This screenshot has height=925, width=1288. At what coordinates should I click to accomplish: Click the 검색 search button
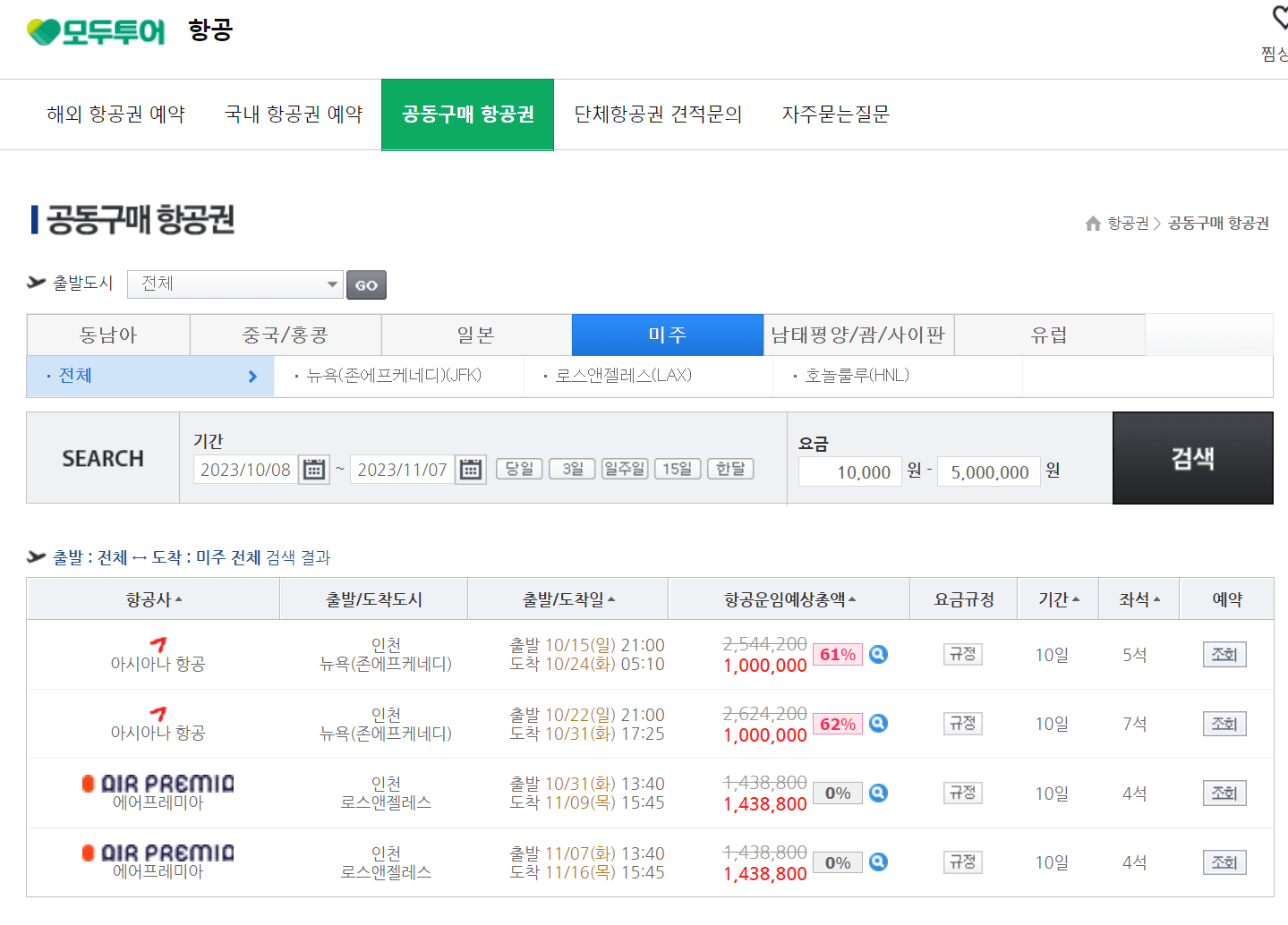click(1192, 457)
